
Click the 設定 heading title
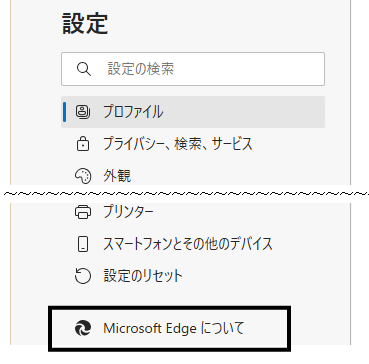[85, 24]
